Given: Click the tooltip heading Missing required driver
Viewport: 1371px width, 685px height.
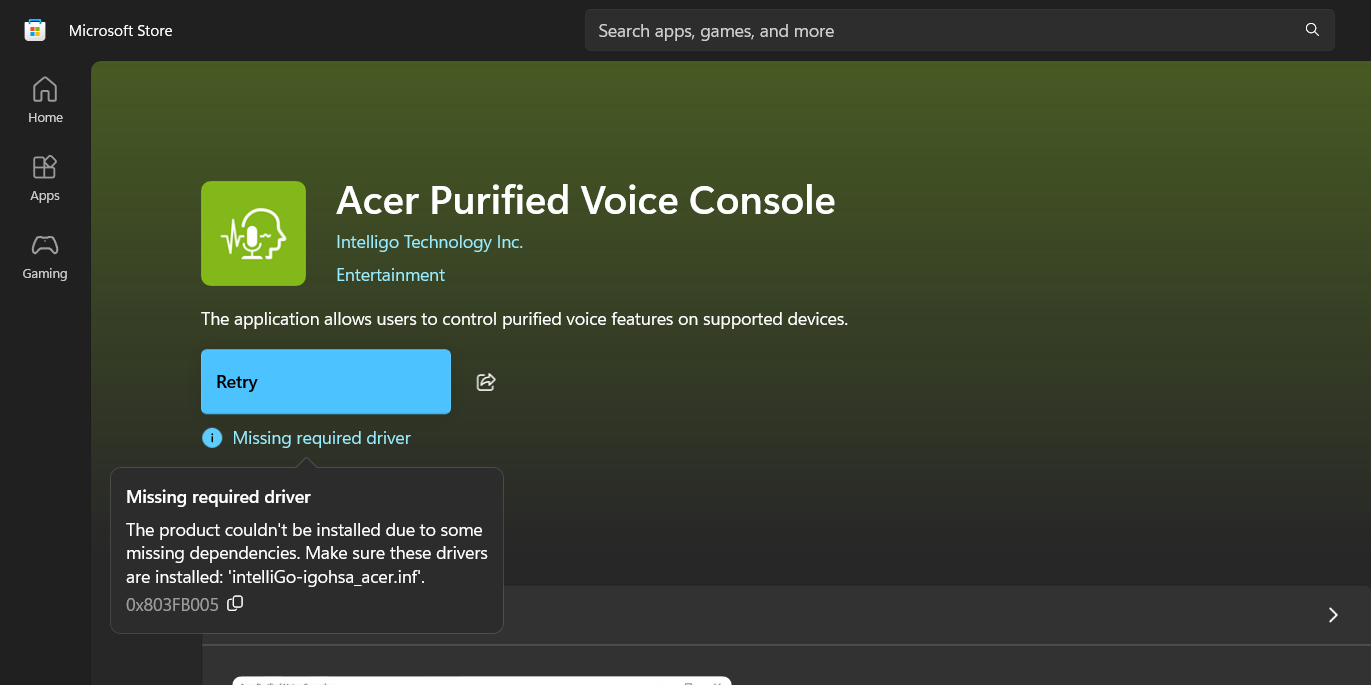Looking at the screenshot, I should pos(218,496).
